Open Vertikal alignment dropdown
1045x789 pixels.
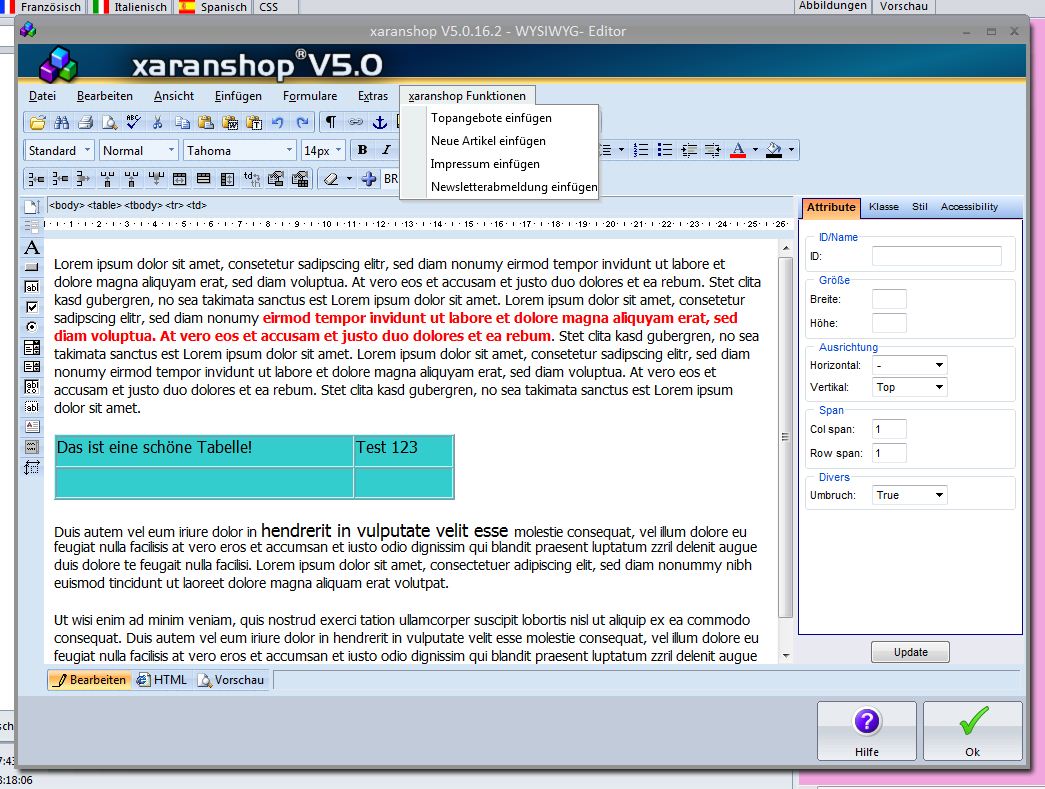(909, 387)
